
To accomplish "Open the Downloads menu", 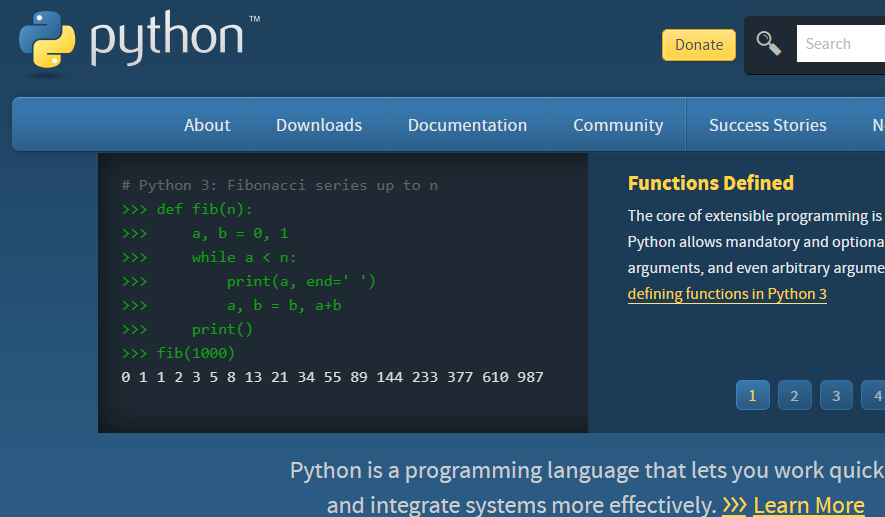I will (319, 125).
